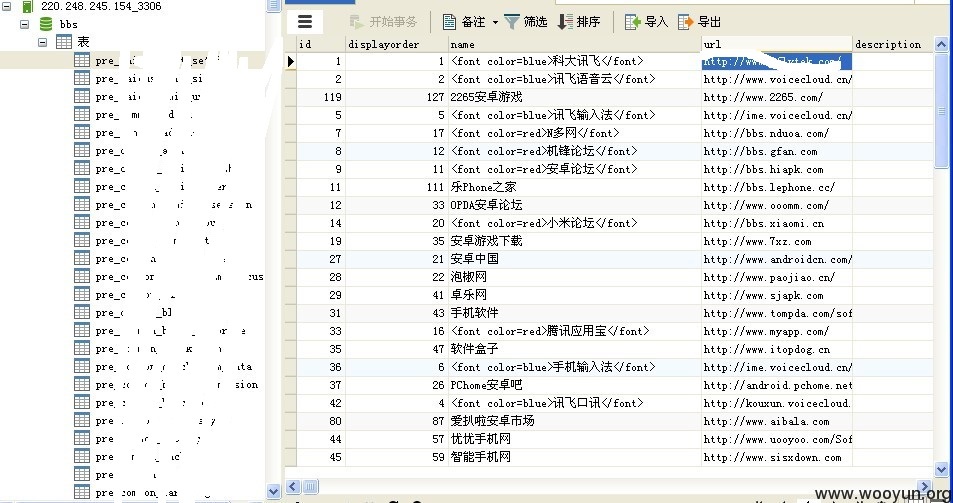Select the 表 tables group icon
This screenshot has height=503, width=953.
coord(64,42)
